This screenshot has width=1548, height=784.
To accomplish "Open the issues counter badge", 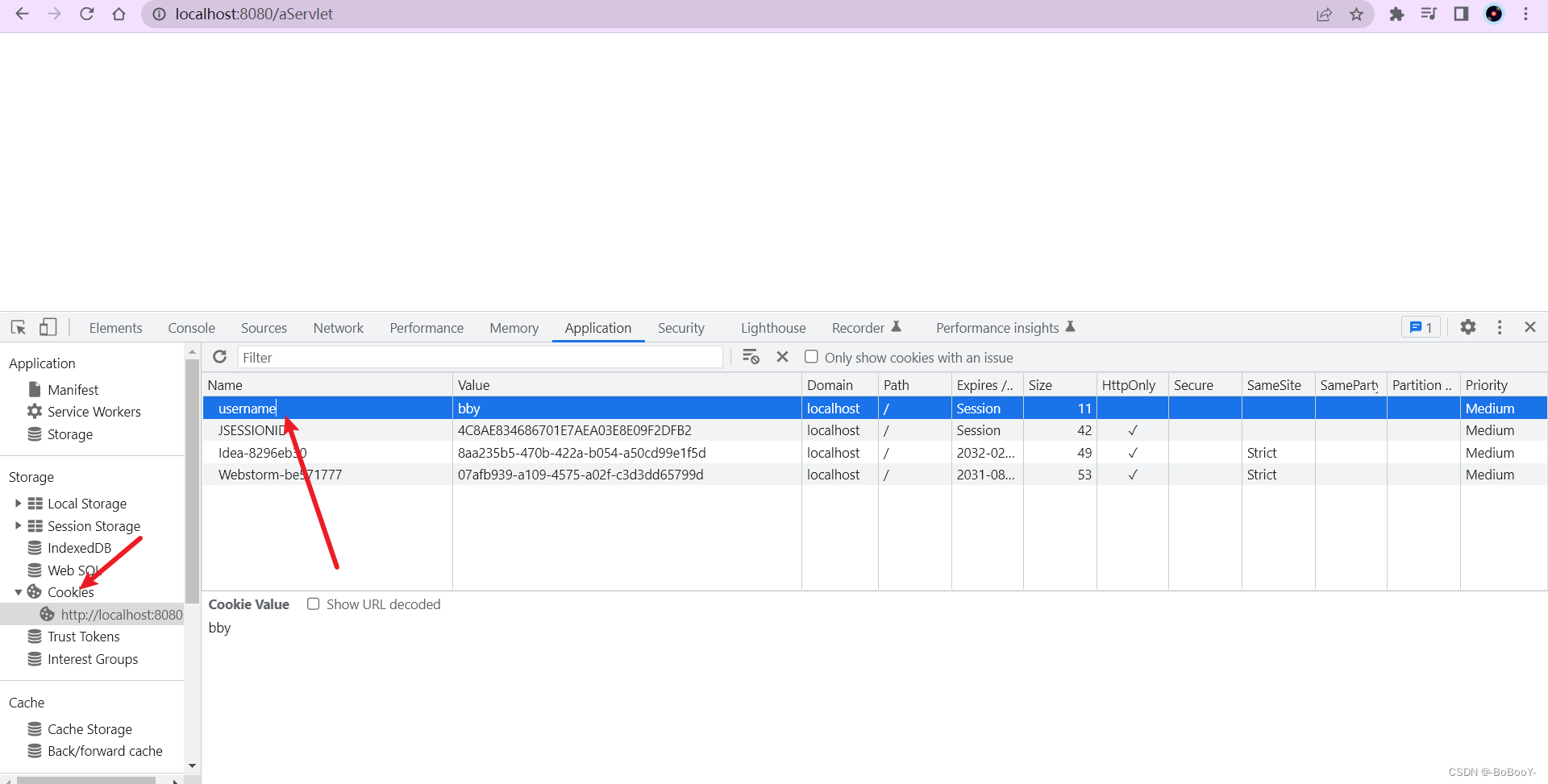I will click(1421, 327).
